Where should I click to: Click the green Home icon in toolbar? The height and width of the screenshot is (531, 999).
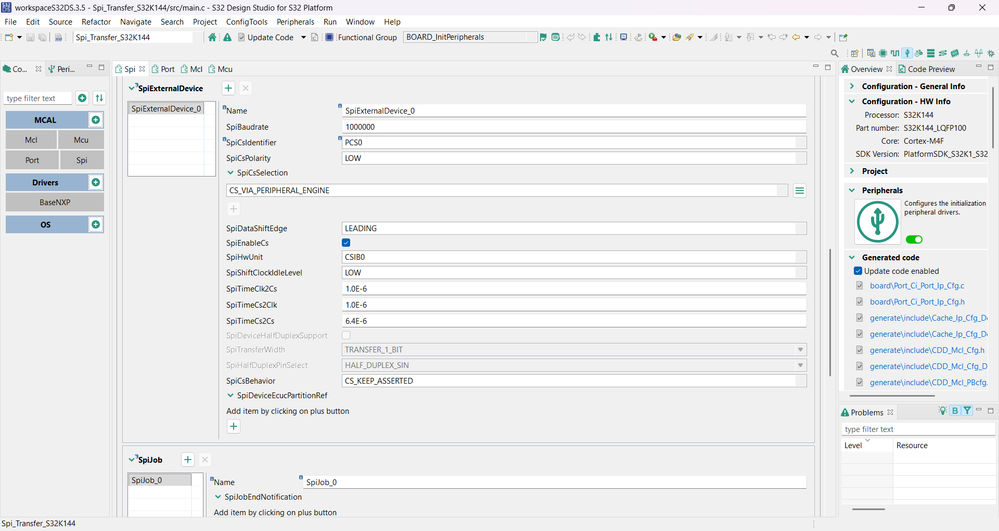[212, 37]
